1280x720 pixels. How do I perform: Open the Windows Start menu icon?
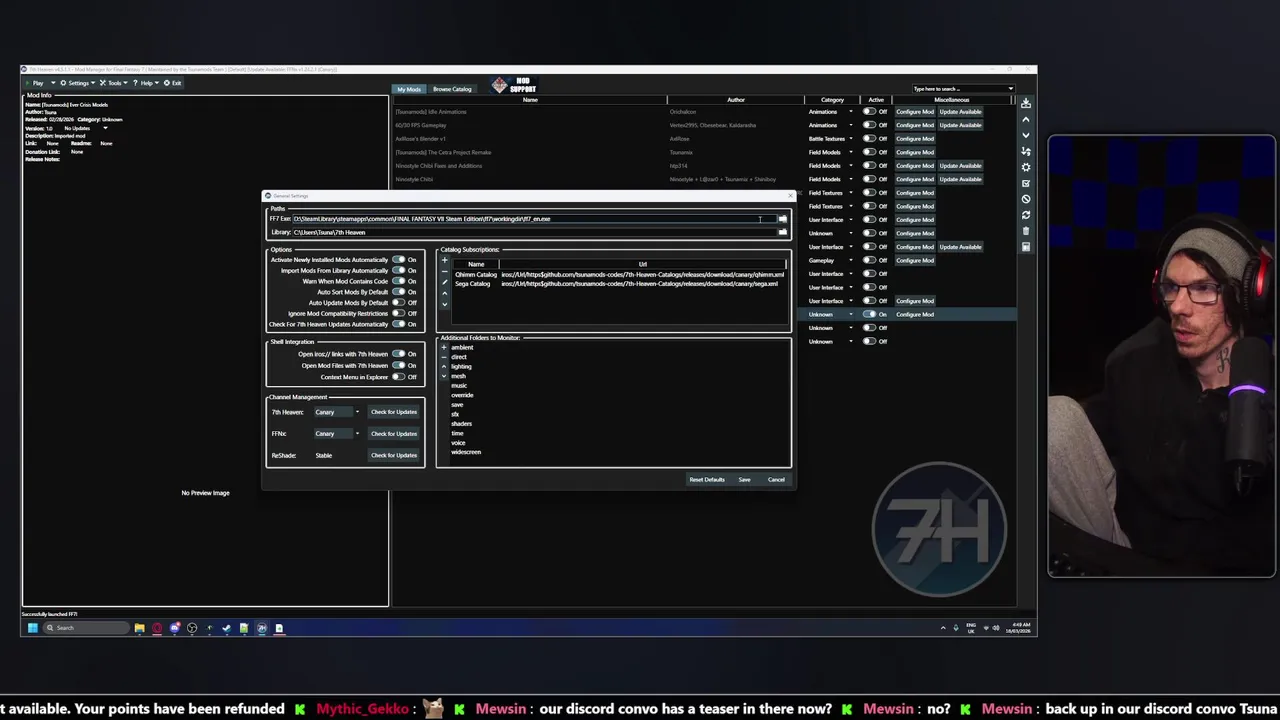click(32, 628)
